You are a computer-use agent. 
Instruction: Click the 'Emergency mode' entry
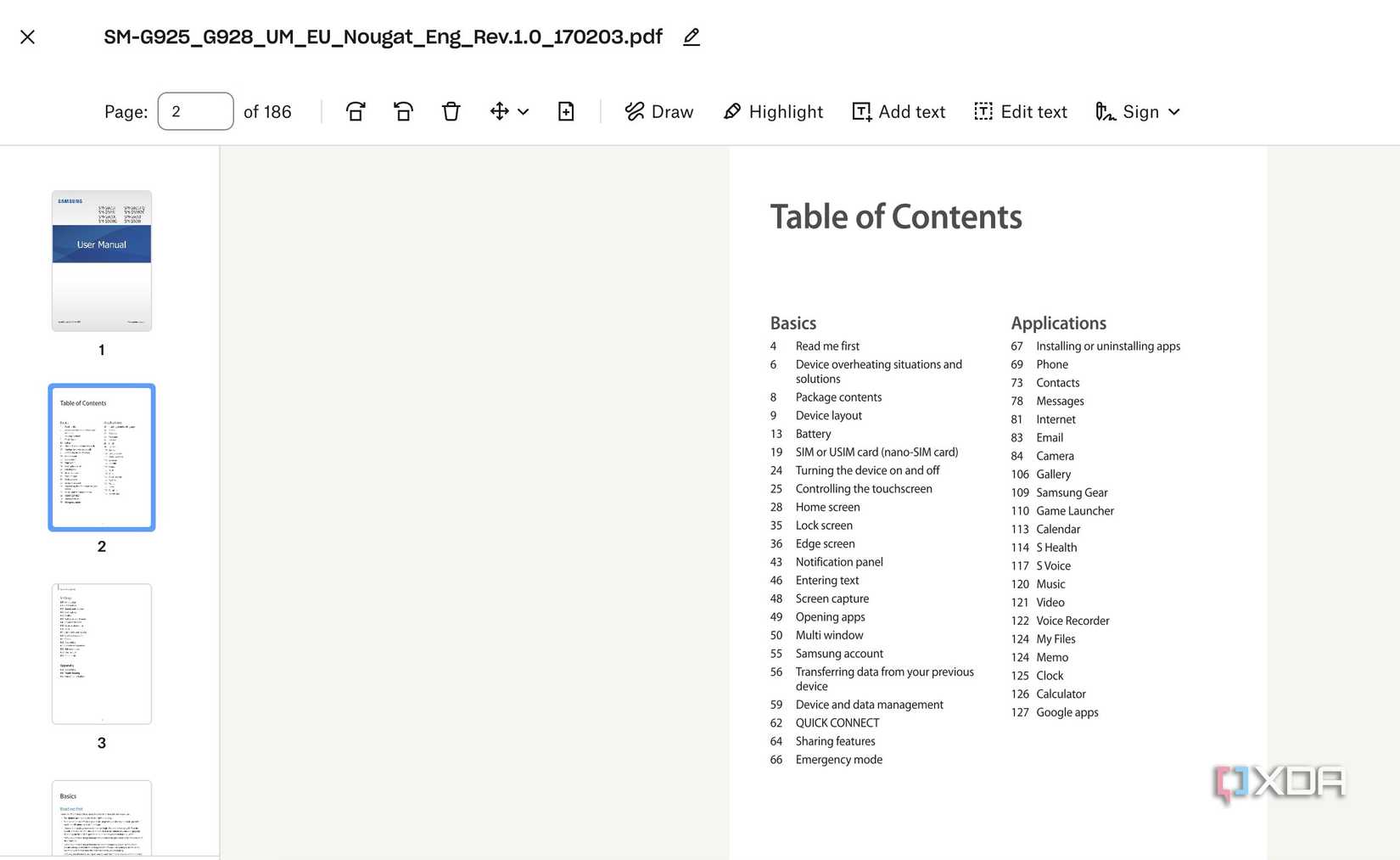tap(838, 760)
